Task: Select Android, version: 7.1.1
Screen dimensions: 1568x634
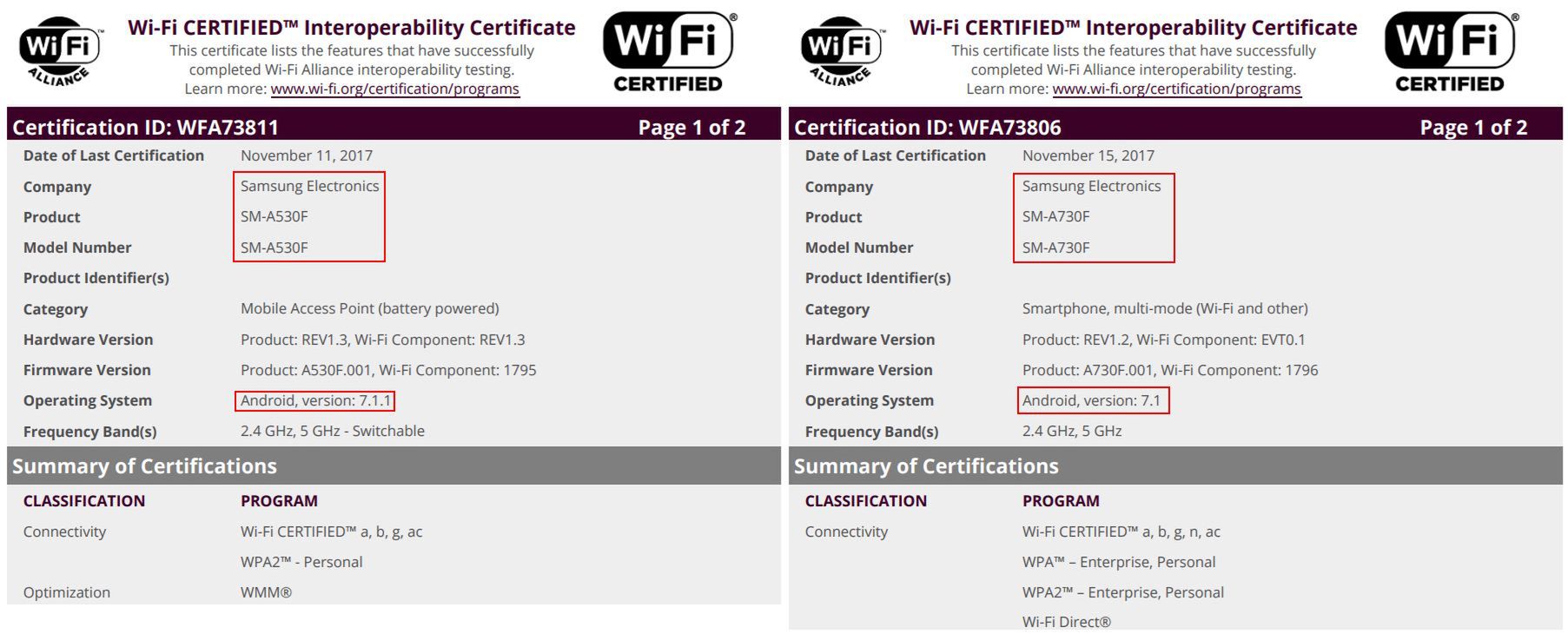Action: coord(314,400)
